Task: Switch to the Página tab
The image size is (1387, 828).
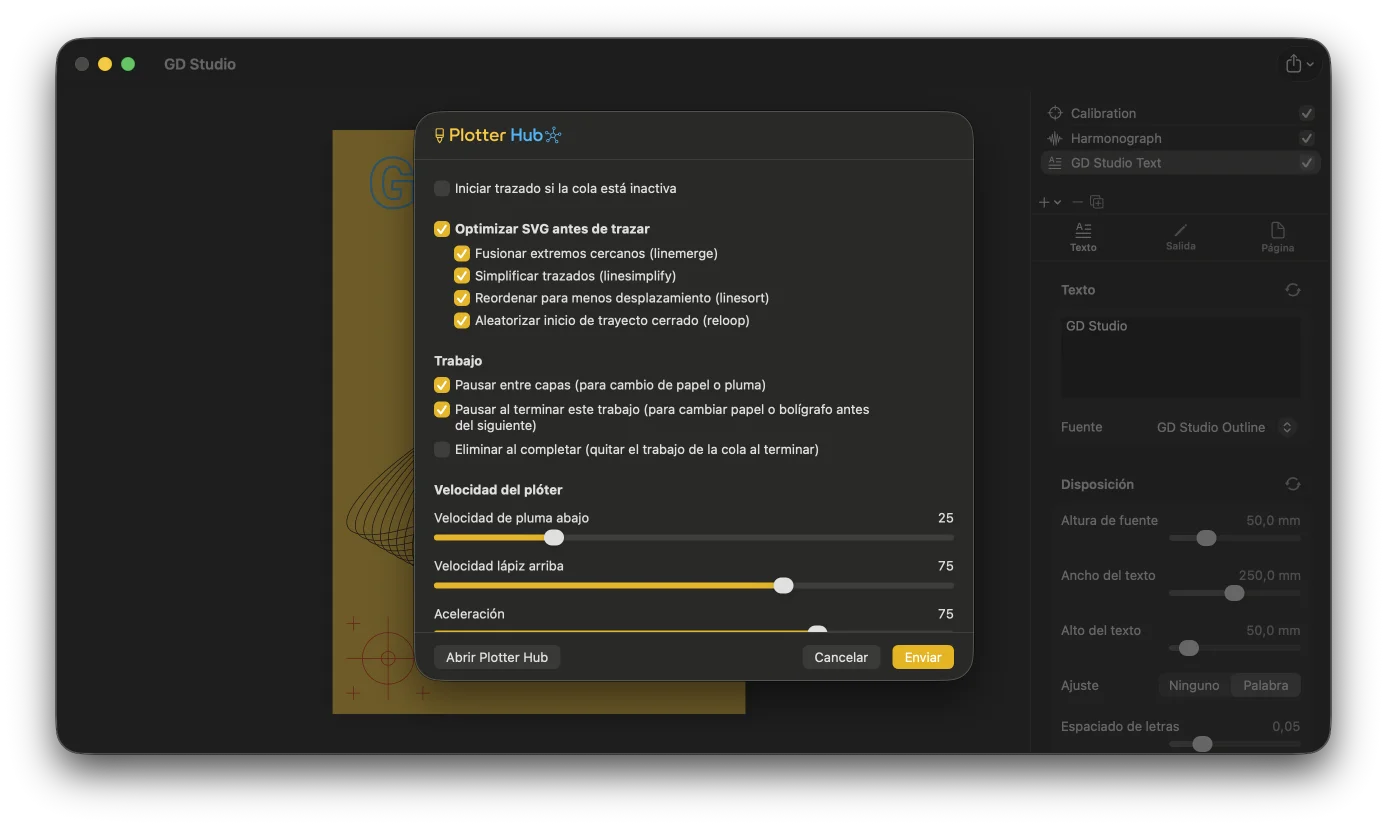Action: tap(1278, 237)
